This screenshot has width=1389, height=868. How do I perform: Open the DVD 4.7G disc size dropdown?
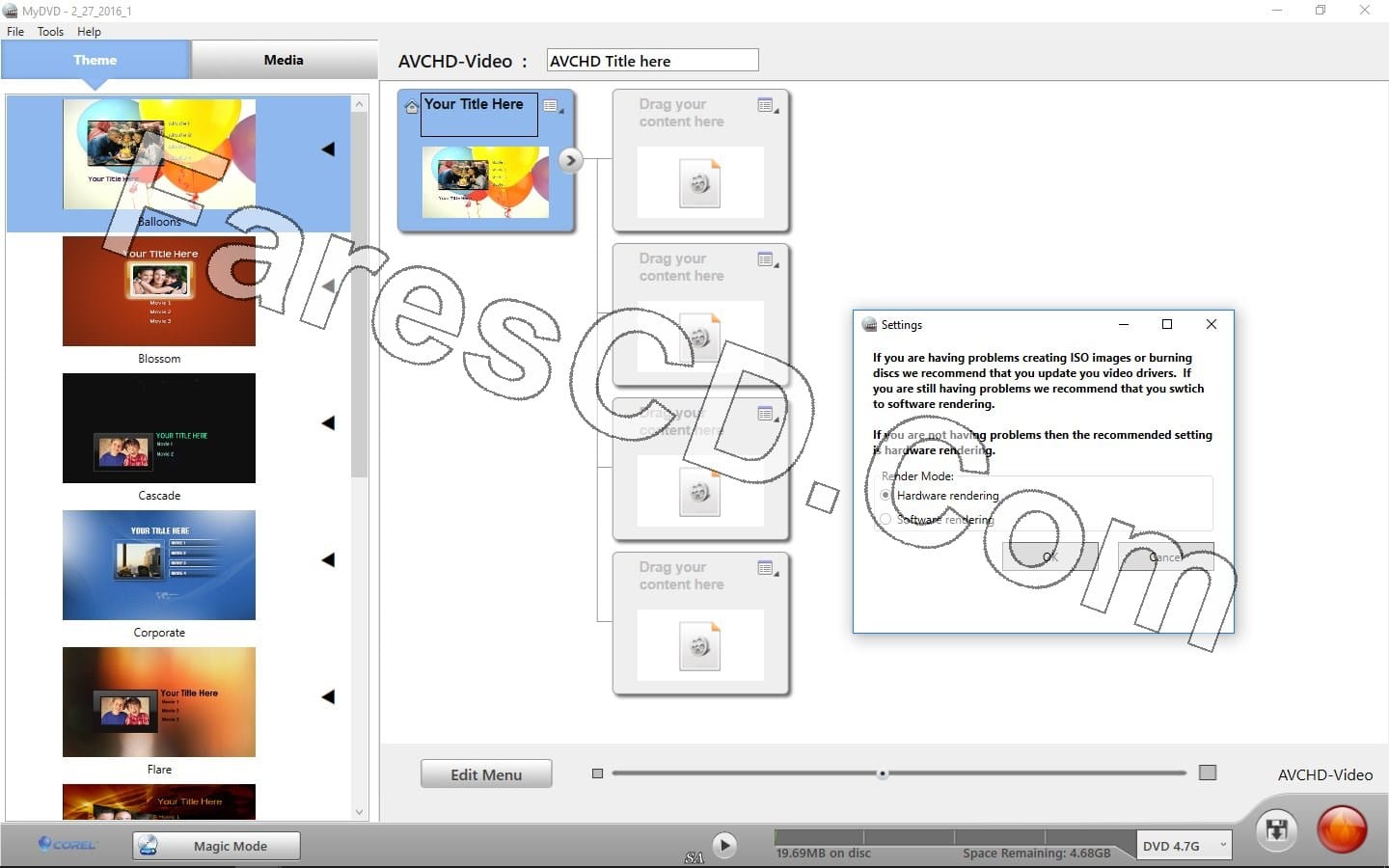coord(1185,846)
